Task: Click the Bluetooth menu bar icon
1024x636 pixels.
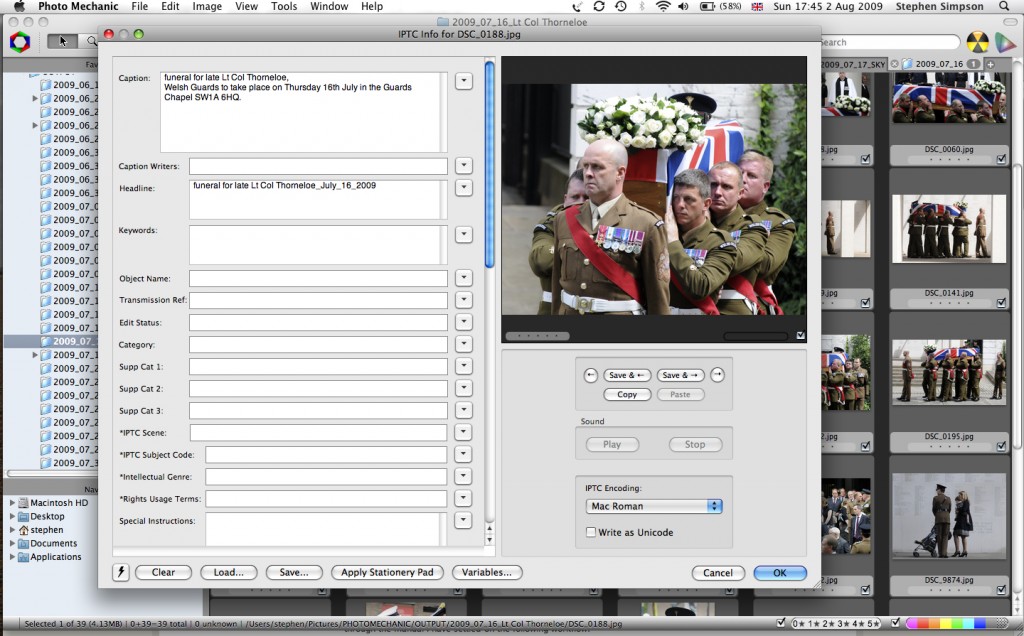Action: (x=641, y=7)
